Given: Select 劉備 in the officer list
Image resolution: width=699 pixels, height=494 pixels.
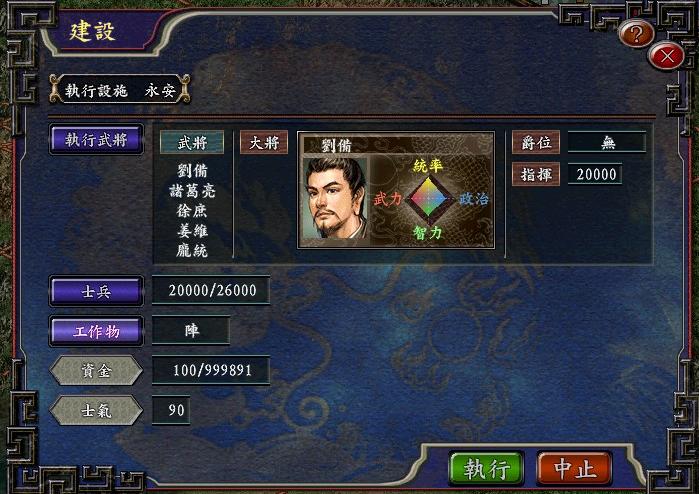Looking at the screenshot, I should pos(192,170).
